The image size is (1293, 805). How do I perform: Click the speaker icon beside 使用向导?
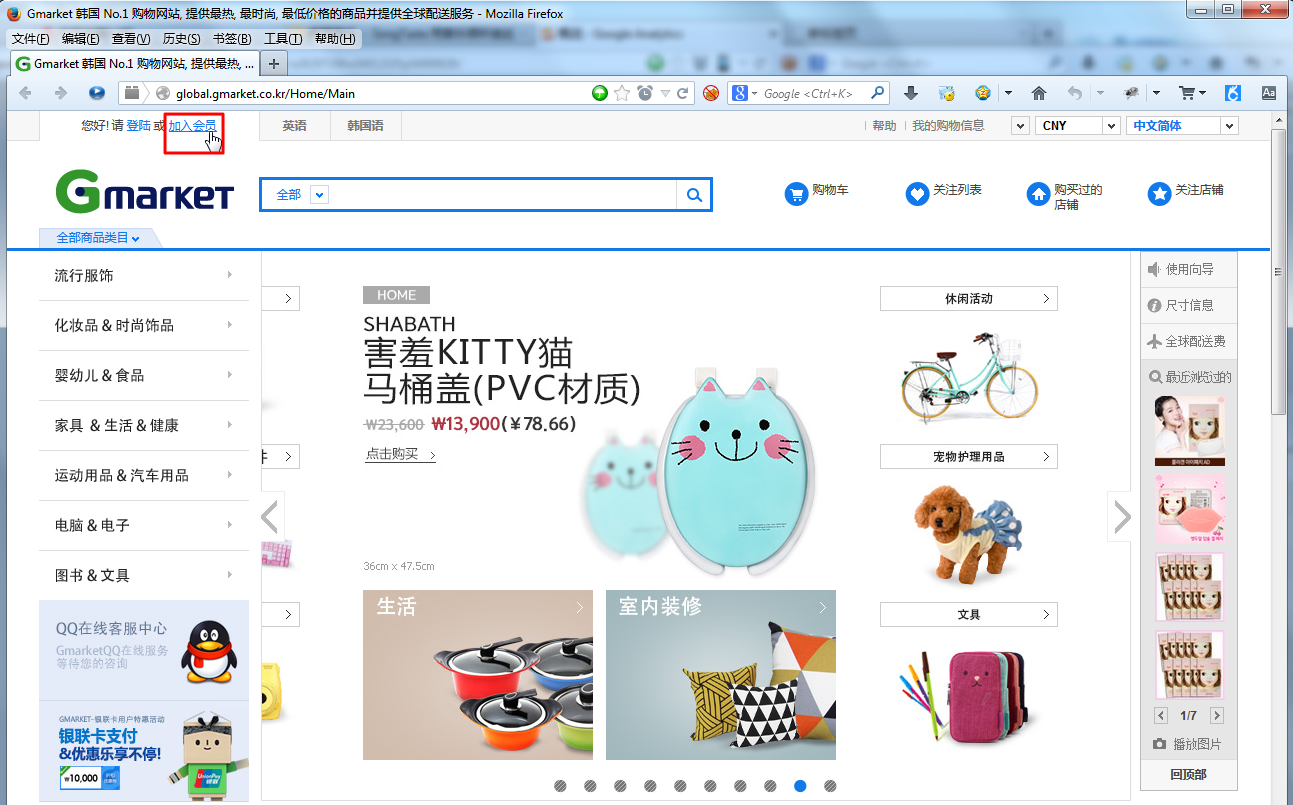[x=1154, y=269]
